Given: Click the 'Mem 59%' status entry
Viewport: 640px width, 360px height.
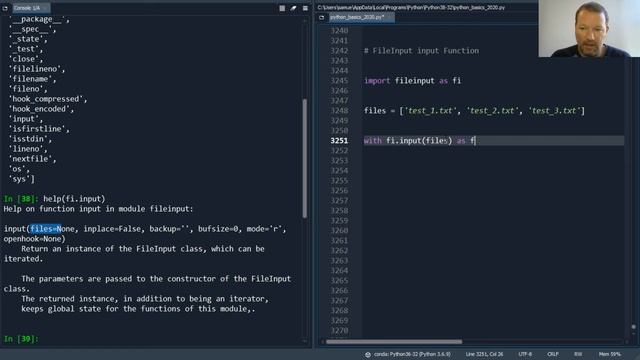Looking at the screenshot, I should pyautogui.click(x=610, y=354).
